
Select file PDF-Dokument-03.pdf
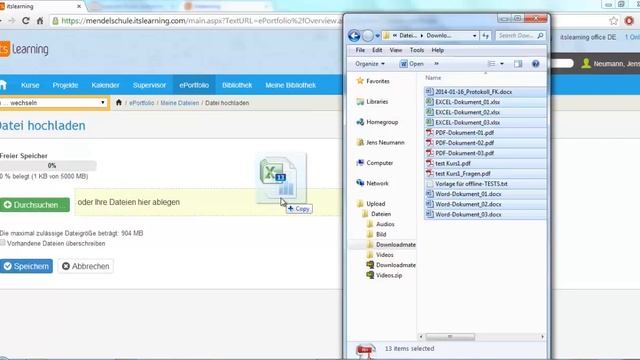pos(485,153)
